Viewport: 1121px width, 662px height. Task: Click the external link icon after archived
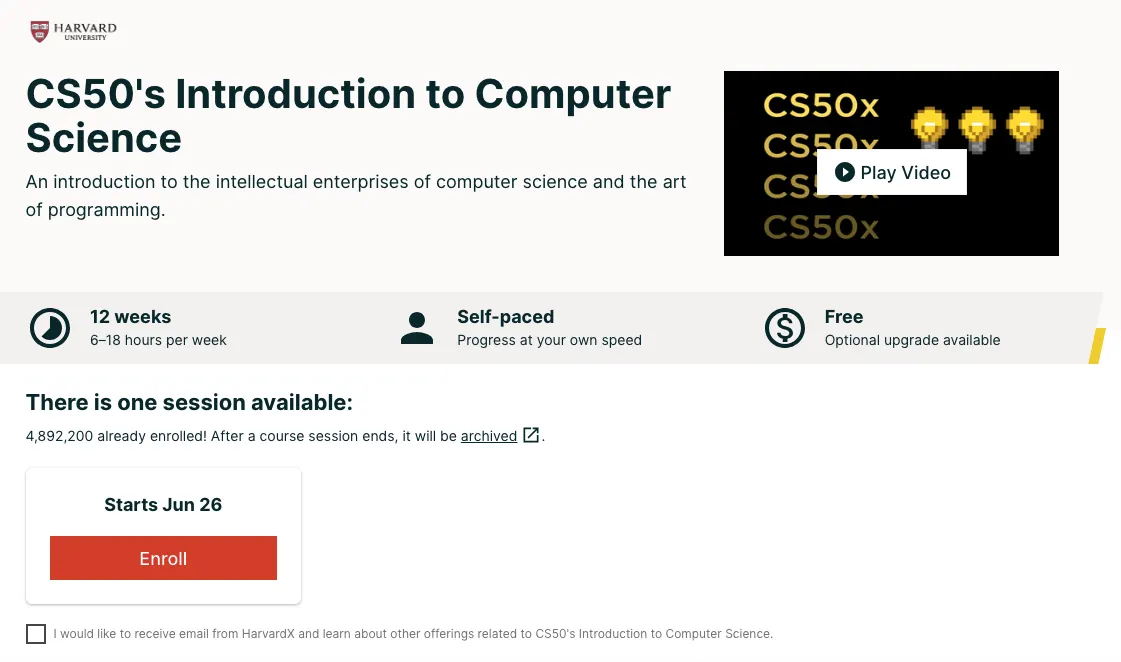point(532,435)
